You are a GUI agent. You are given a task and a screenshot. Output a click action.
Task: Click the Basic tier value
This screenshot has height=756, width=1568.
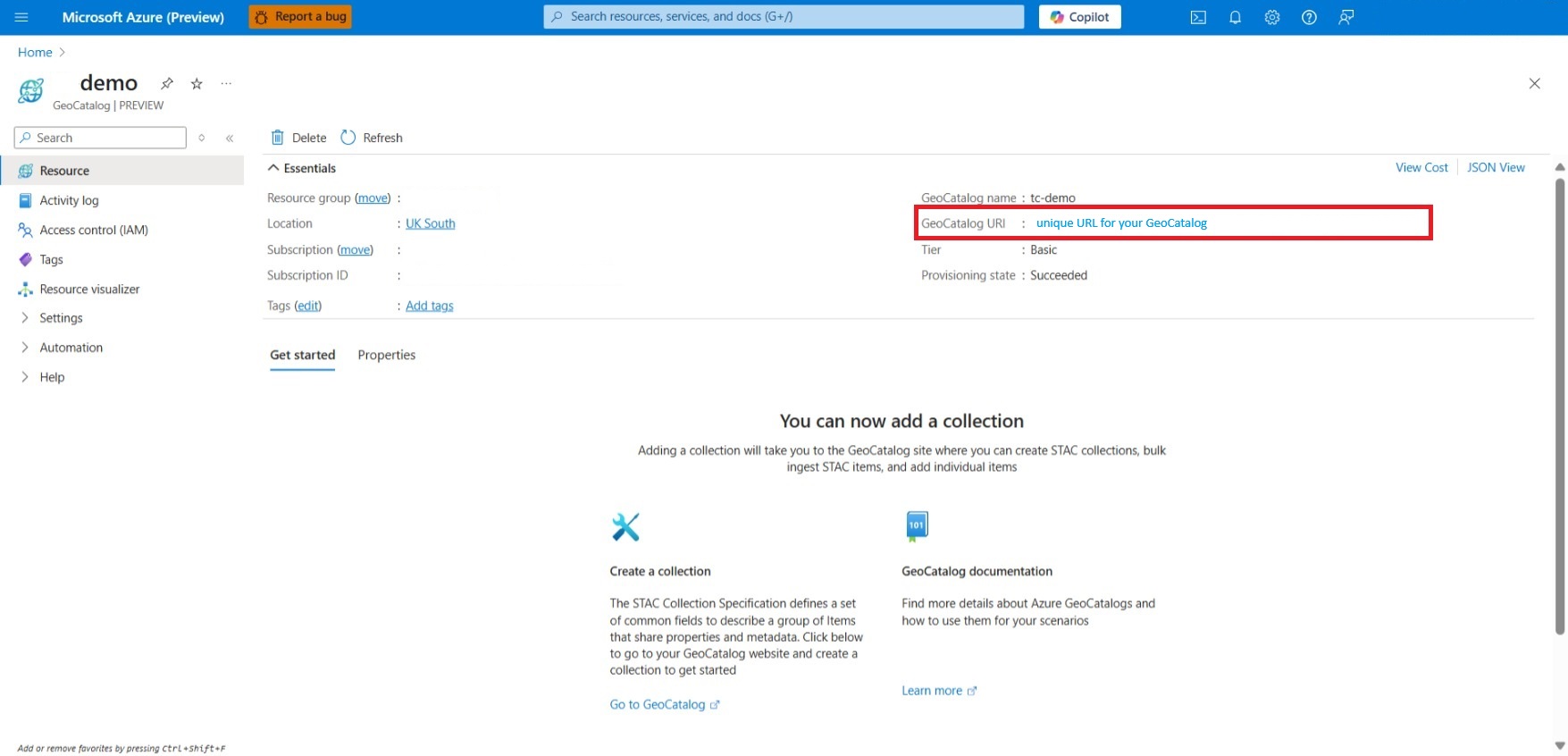coord(1044,250)
